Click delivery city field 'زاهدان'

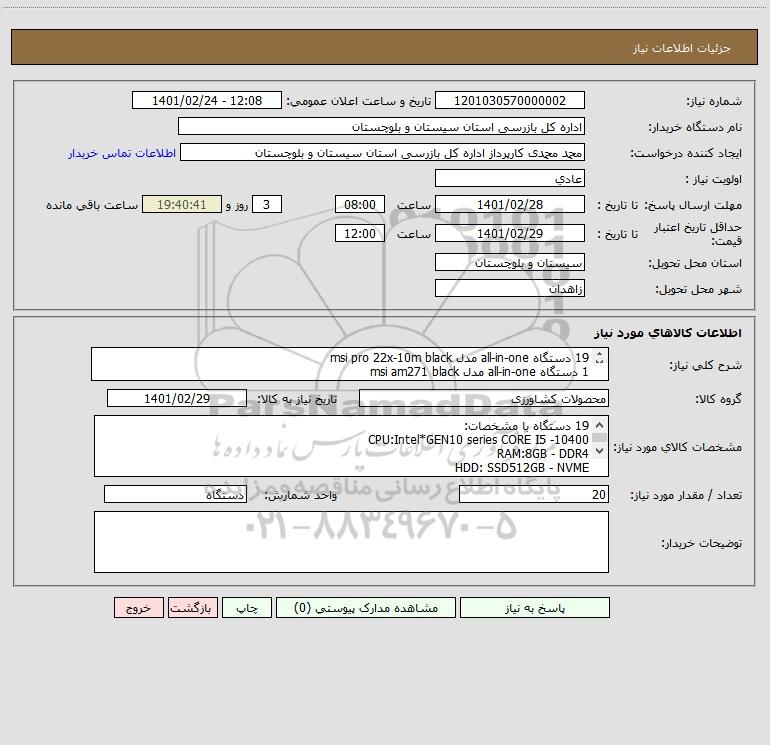[x=510, y=288]
